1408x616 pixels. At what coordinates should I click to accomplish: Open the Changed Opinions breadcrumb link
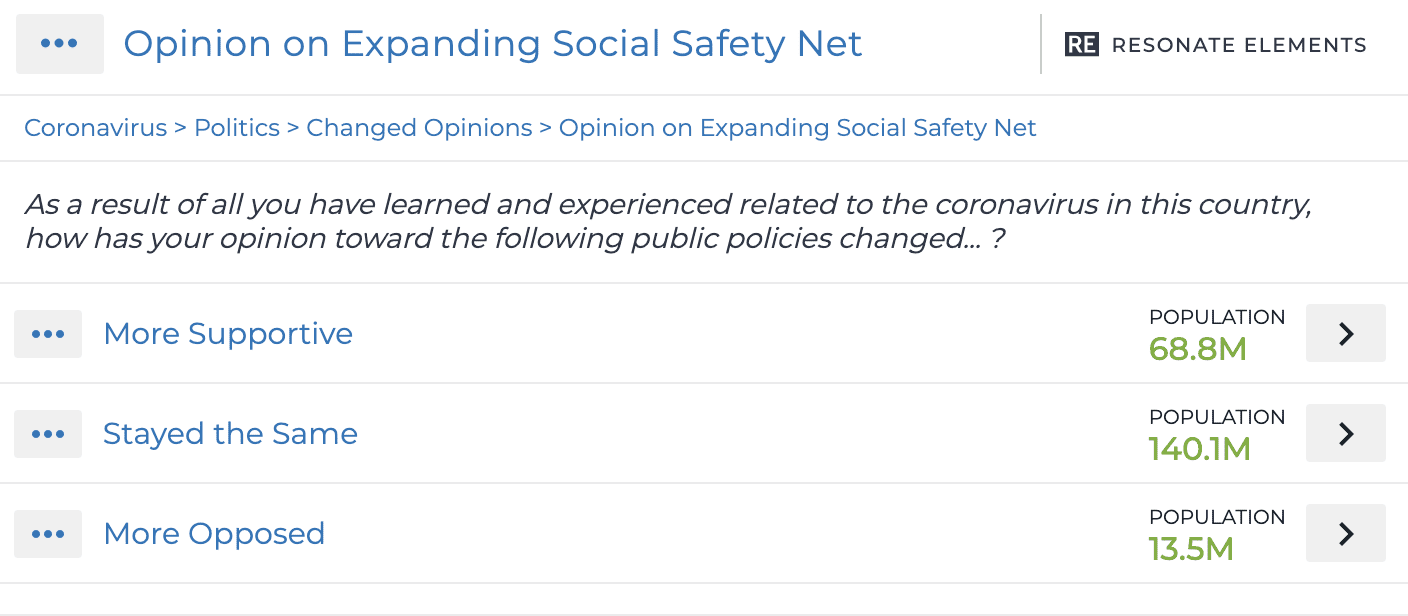pyautogui.click(x=419, y=128)
